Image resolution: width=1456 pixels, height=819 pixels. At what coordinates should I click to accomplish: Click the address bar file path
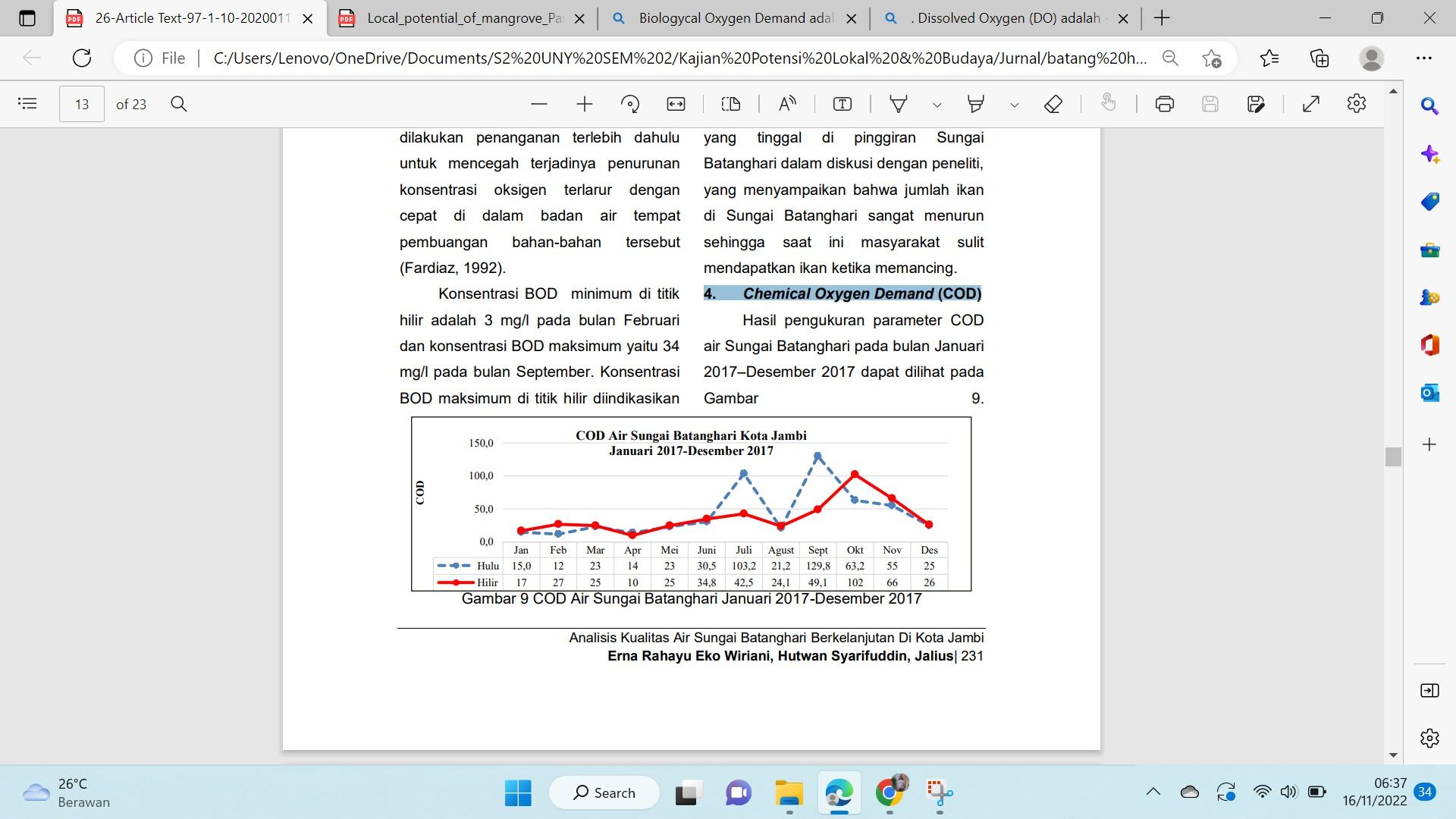click(679, 58)
